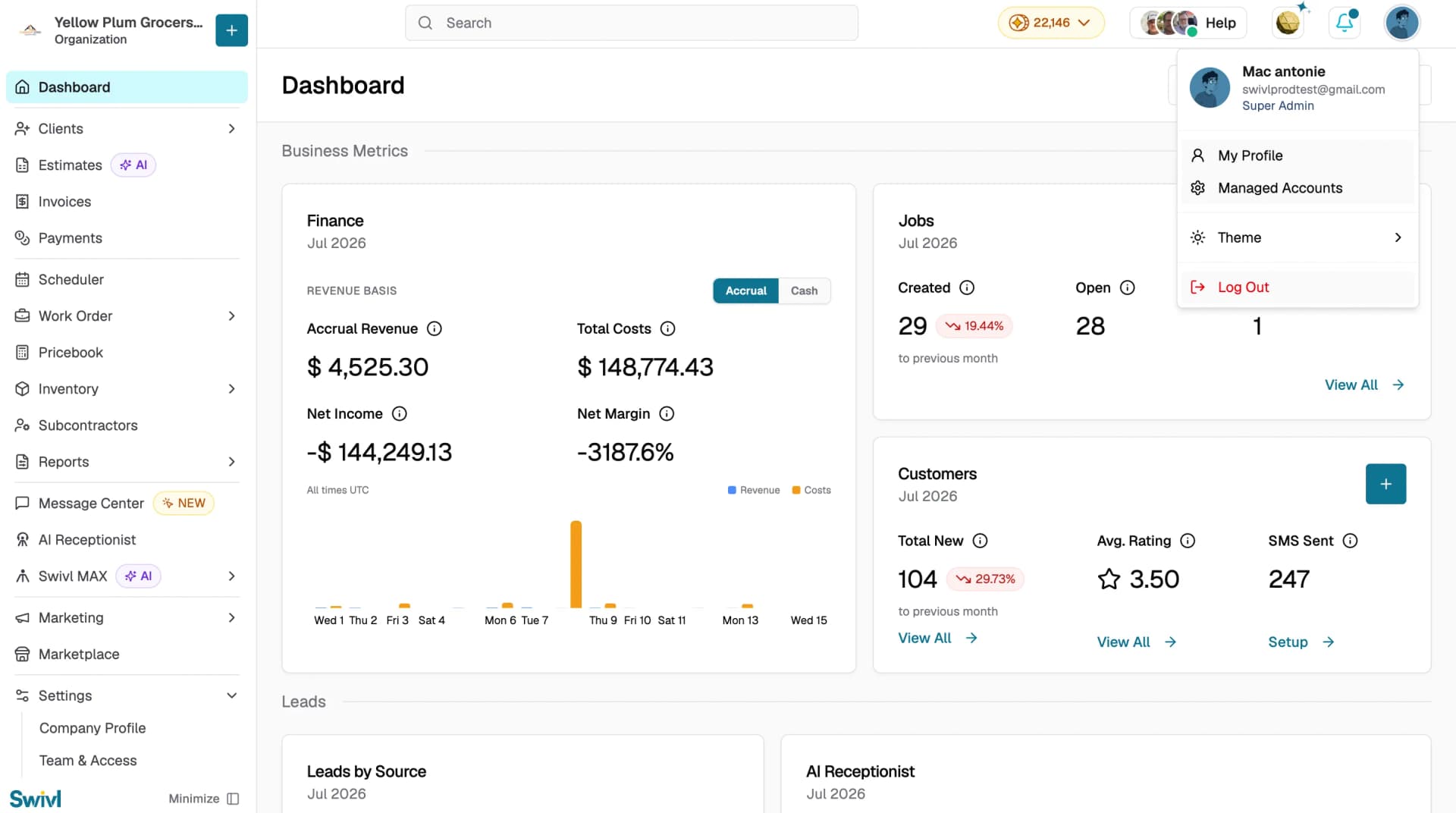Click the orange Costs legend swatch
The image size is (1456, 813).
(x=796, y=490)
